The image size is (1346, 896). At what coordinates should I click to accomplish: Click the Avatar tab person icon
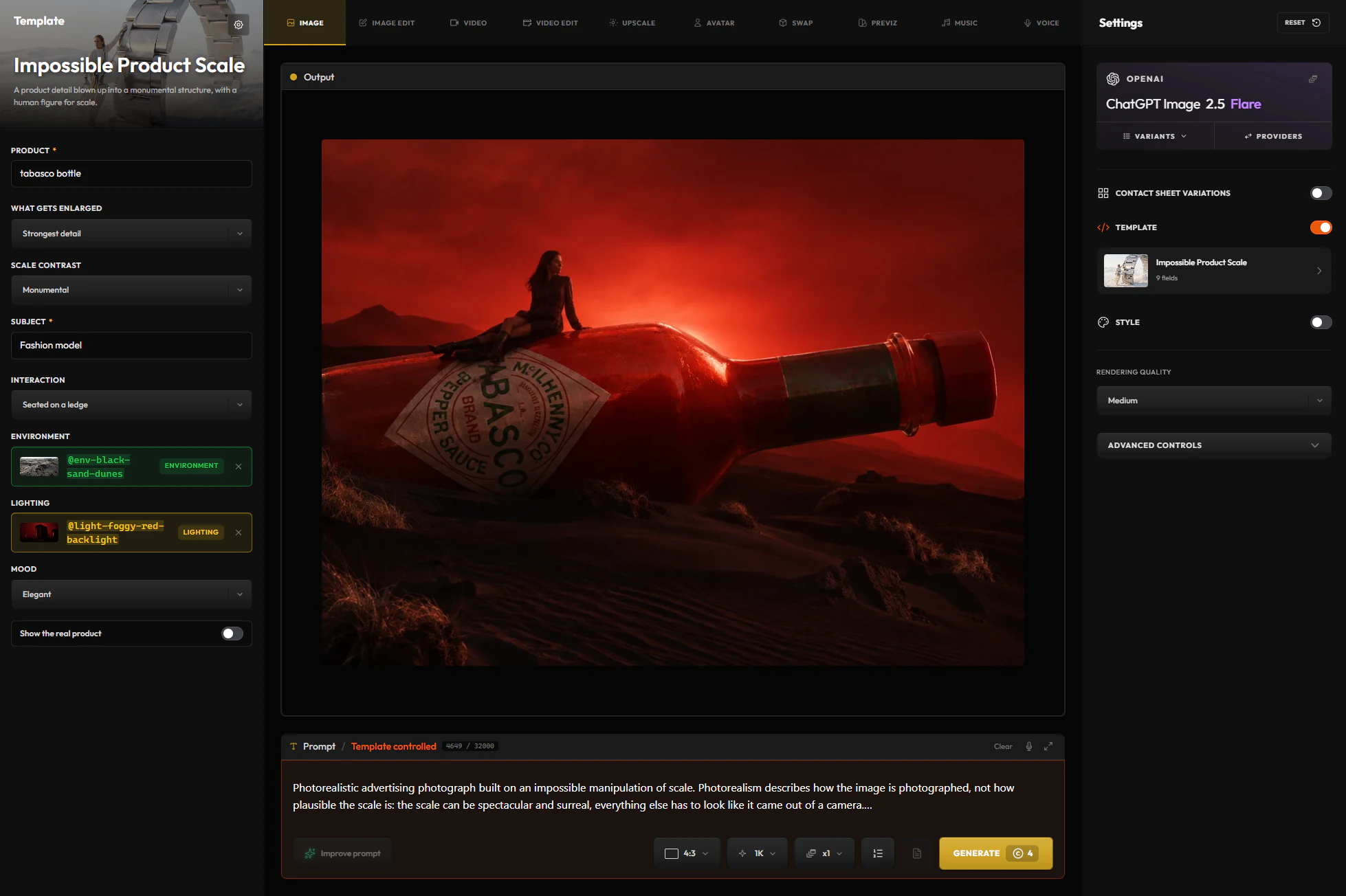(x=698, y=23)
